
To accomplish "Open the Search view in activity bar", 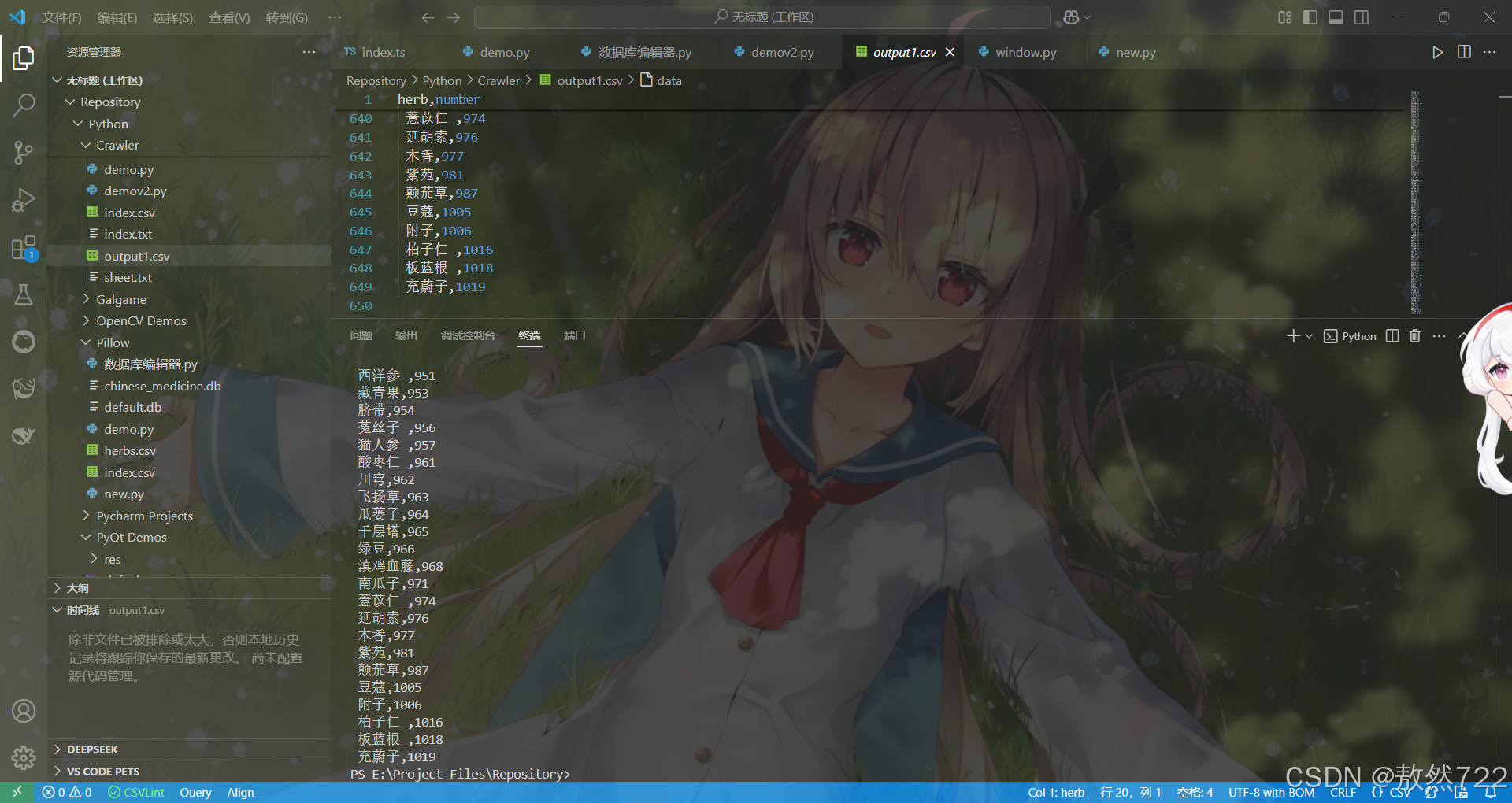I will pyautogui.click(x=24, y=105).
